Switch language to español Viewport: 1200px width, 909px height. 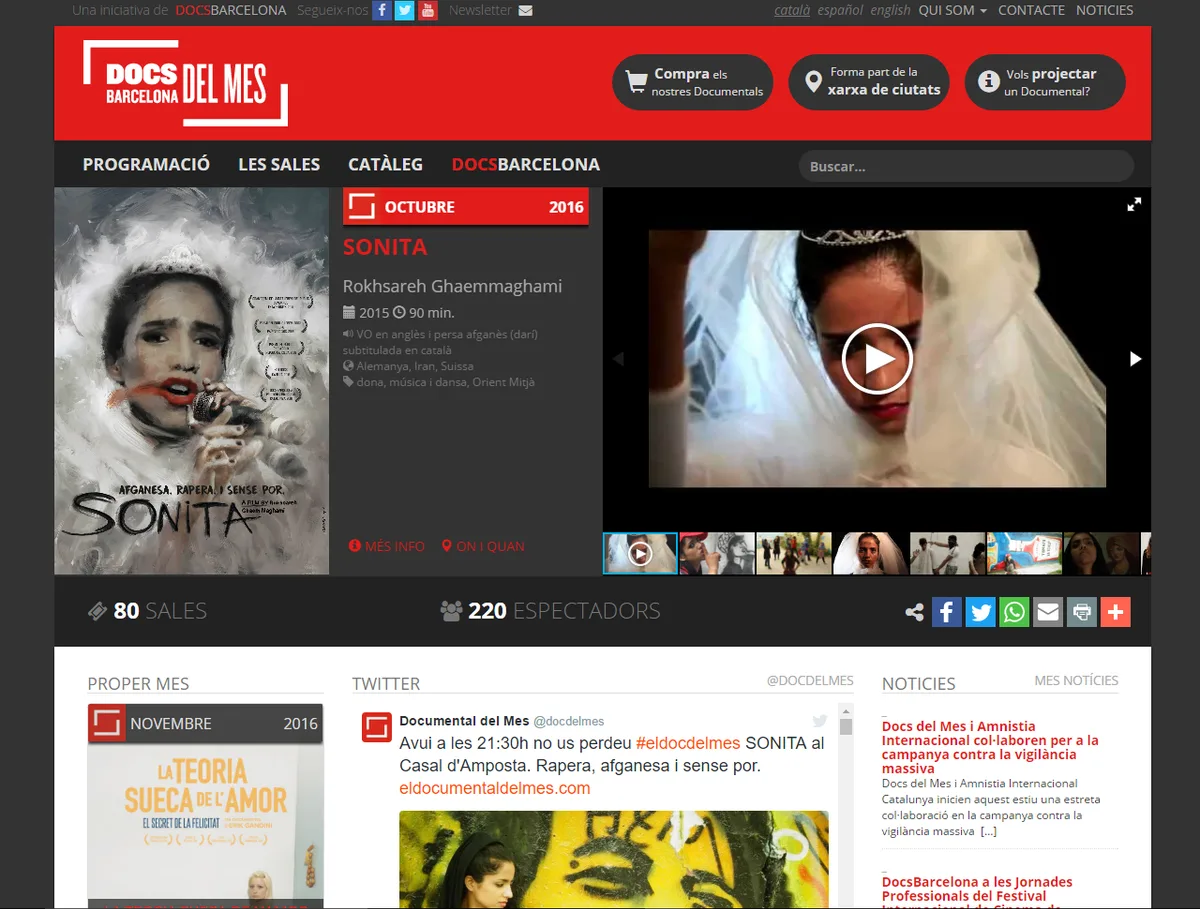[840, 10]
